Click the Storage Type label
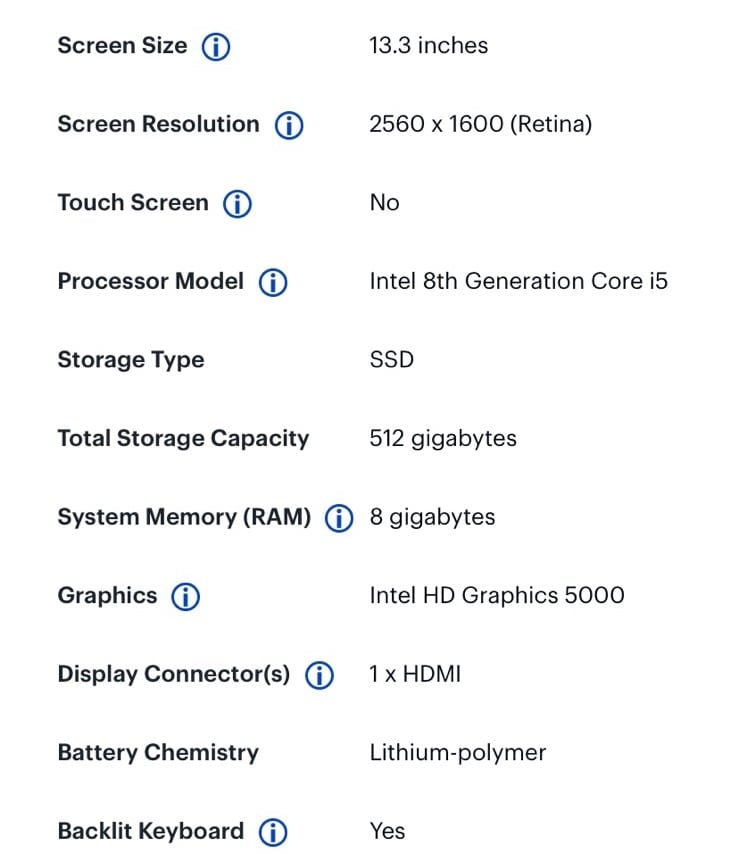The height and width of the screenshot is (854, 739). click(131, 360)
